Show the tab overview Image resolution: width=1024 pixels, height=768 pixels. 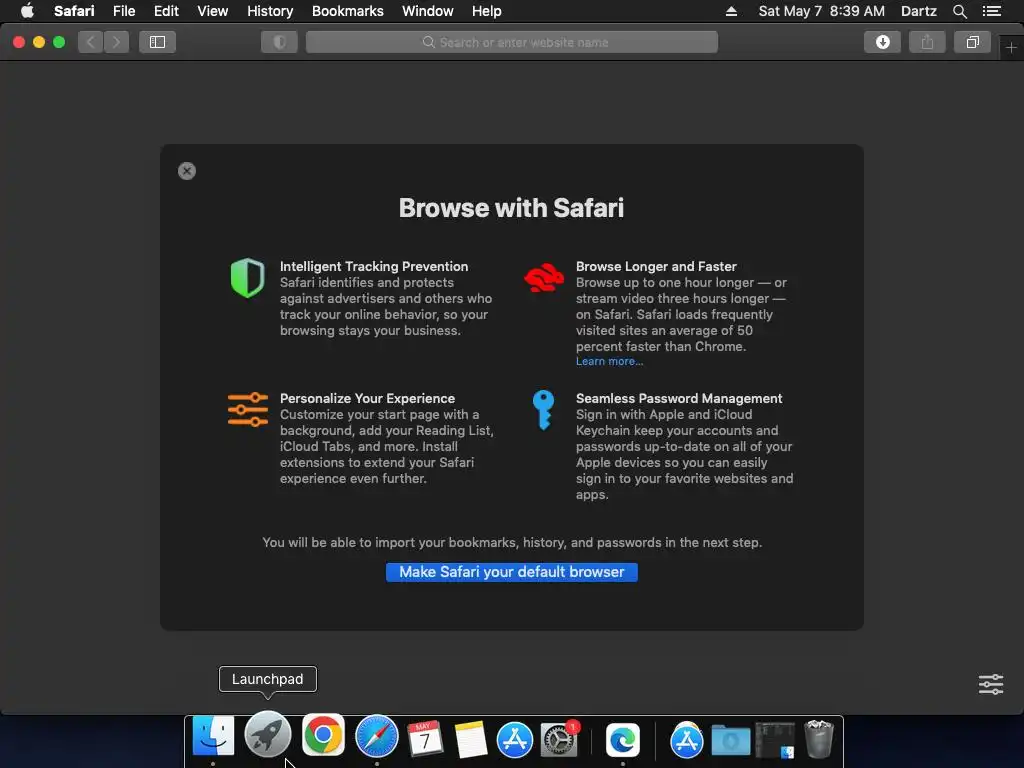(x=972, y=42)
